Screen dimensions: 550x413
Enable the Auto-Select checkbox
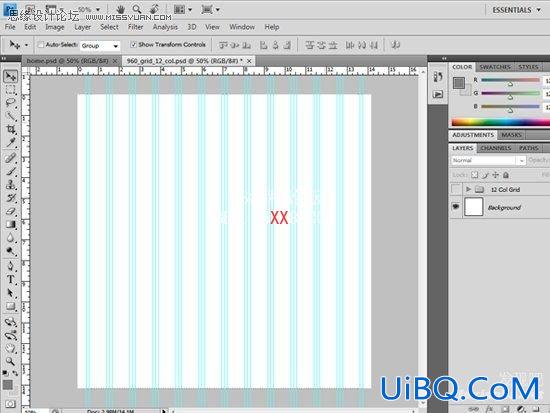click(x=41, y=45)
